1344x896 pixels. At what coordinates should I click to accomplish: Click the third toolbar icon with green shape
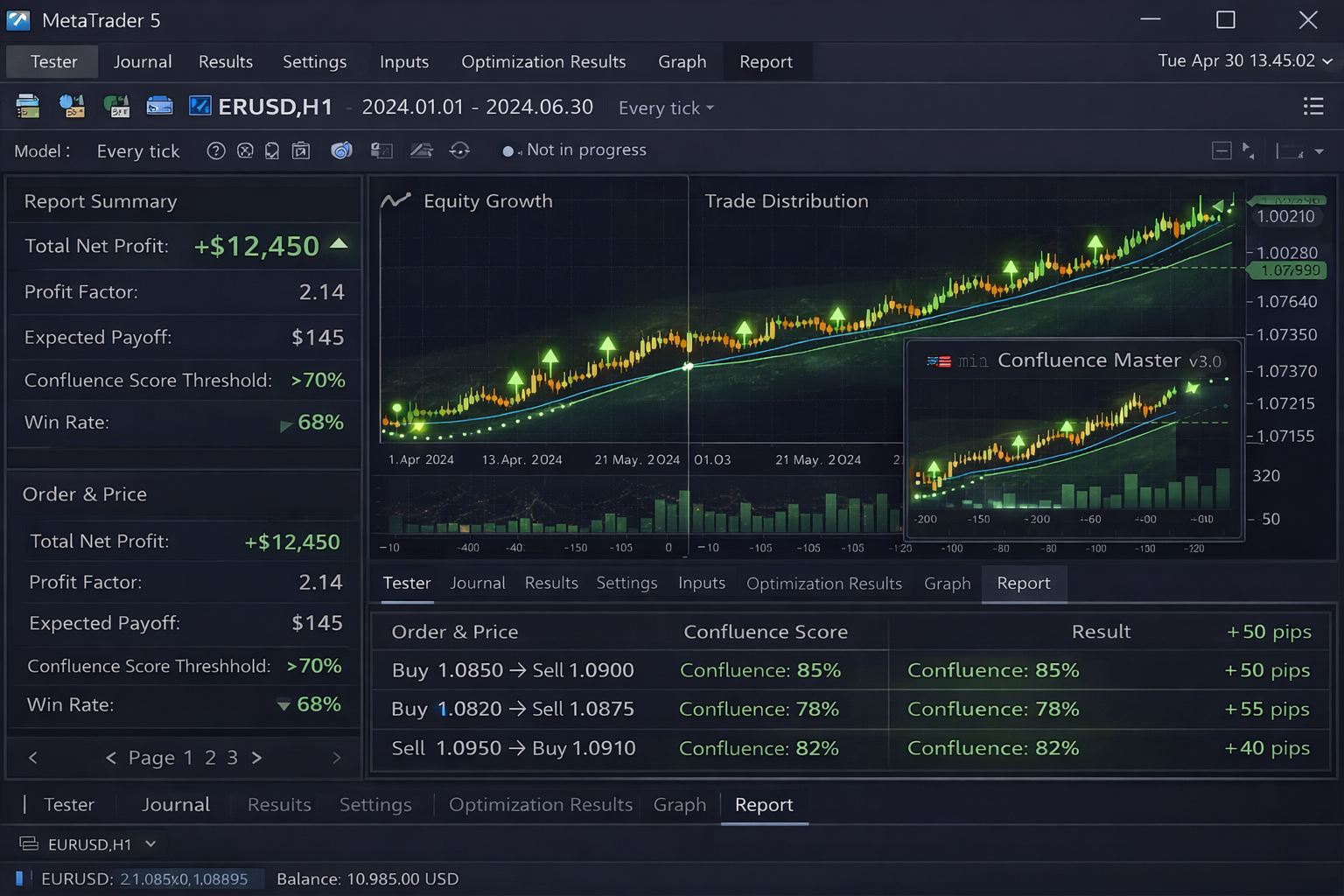pos(116,107)
